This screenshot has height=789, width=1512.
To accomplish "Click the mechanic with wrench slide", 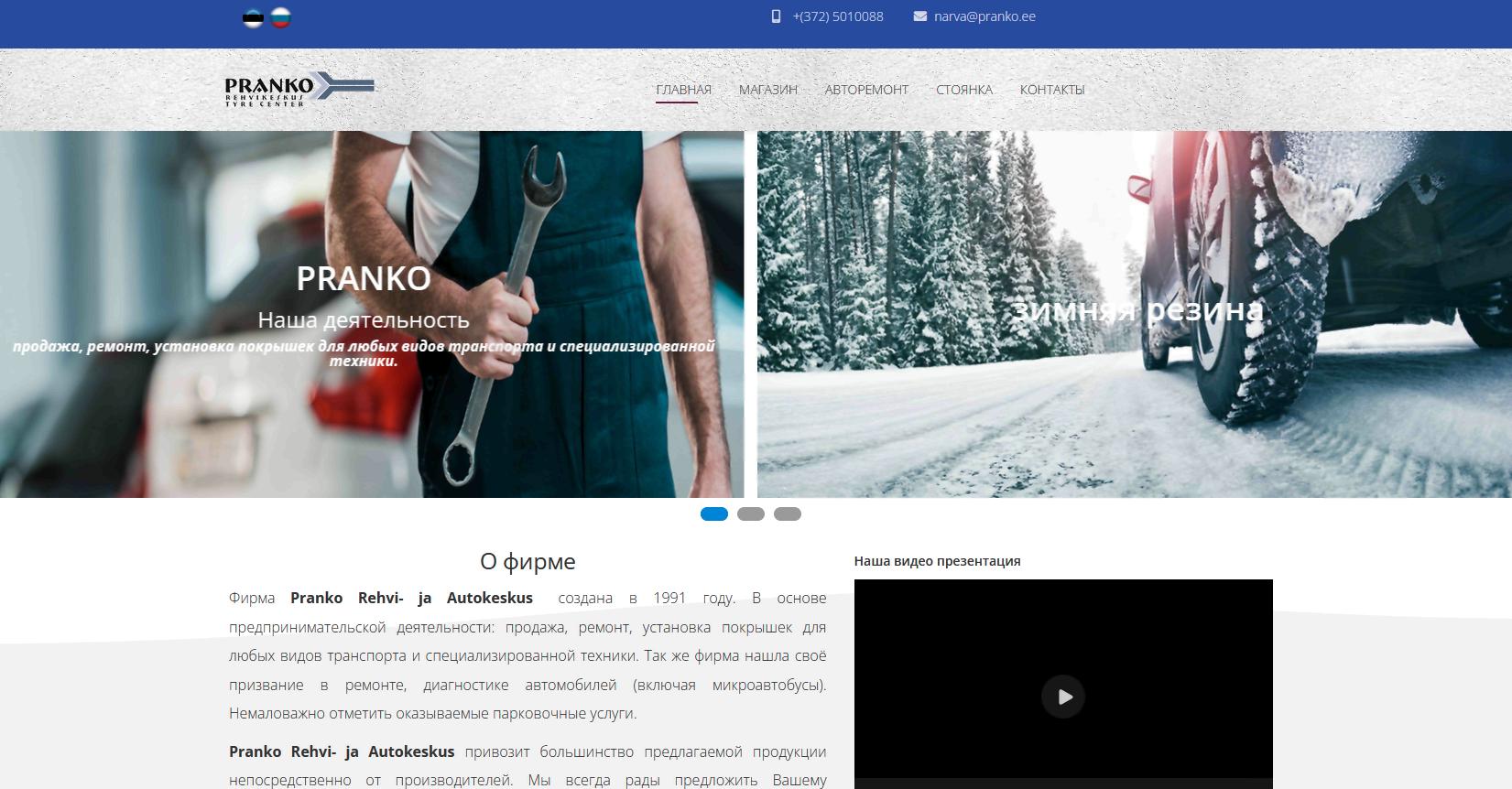I will click(x=372, y=314).
